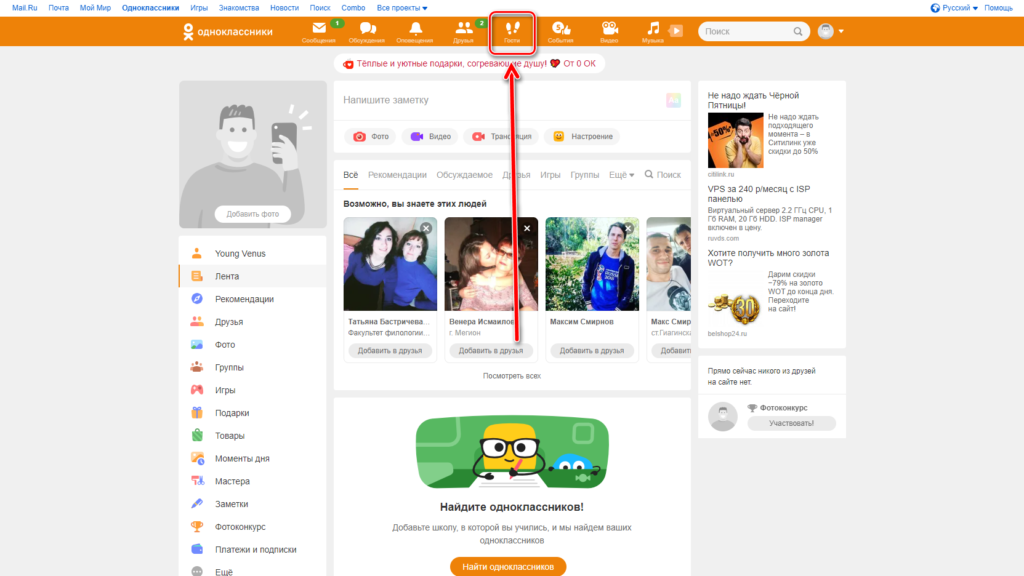
Task: Click the Найти одноклассников button
Action: (508, 567)
